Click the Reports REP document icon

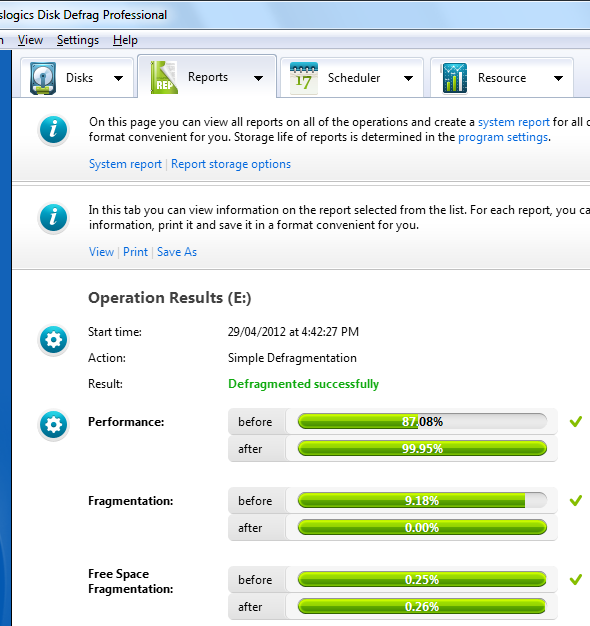(164, 77)
